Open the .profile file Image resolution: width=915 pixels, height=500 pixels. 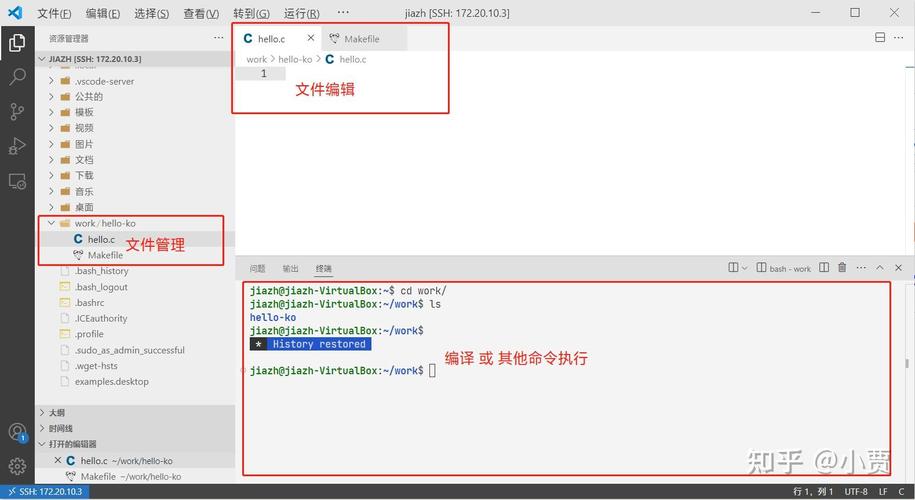click(135, 334)
